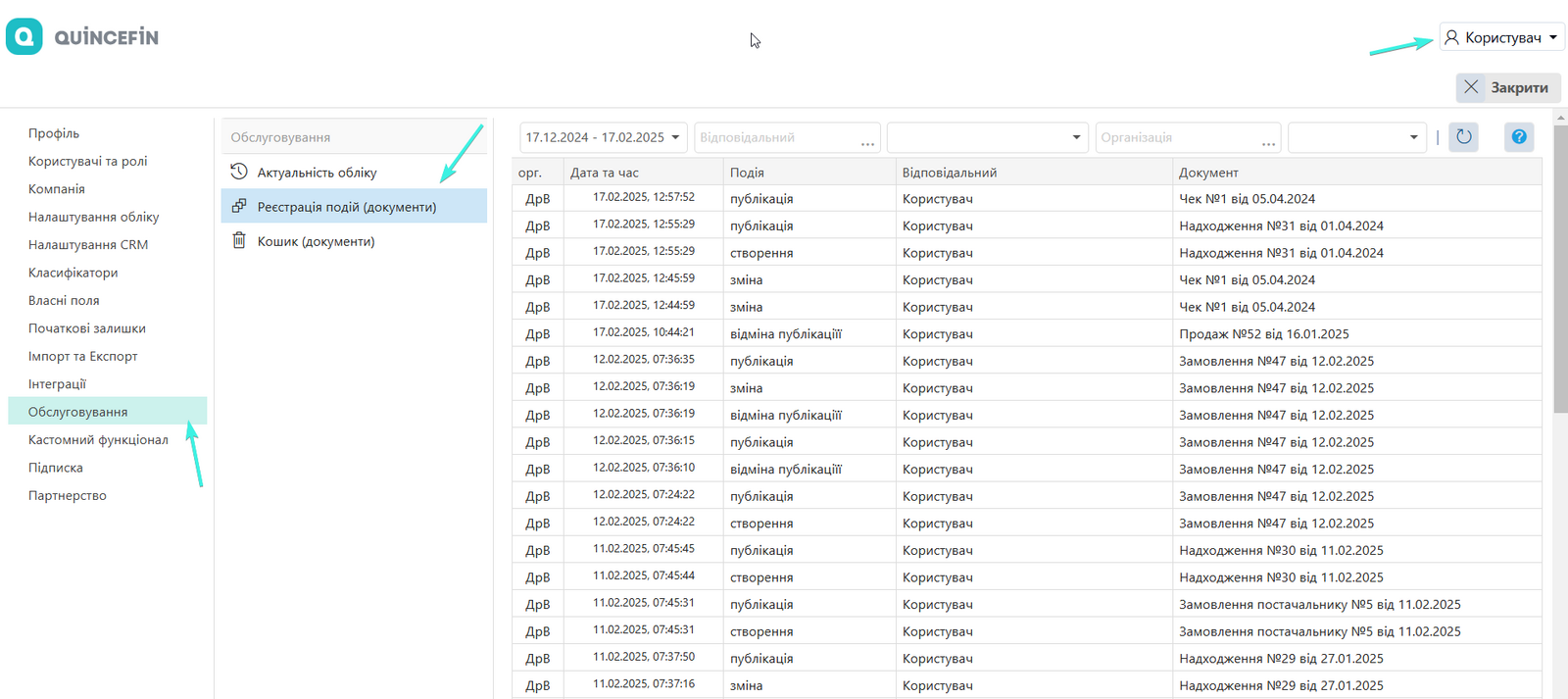Select the row Продаж №52 від 16.01.2025
The width and height of the screenshot is (1568, 699).
coord(1263,334)
